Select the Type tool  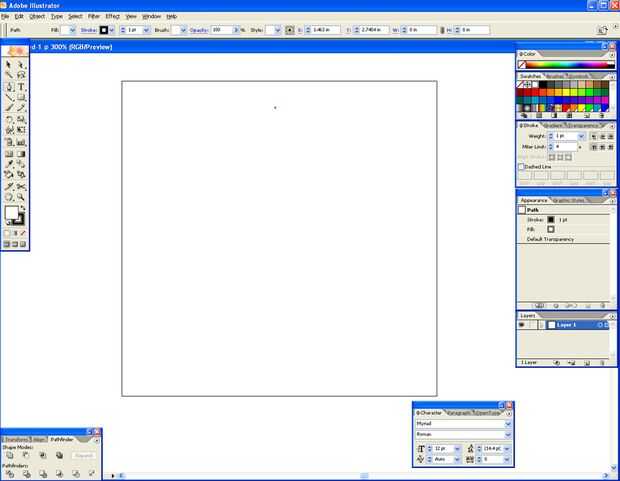[x=21, y=87]
